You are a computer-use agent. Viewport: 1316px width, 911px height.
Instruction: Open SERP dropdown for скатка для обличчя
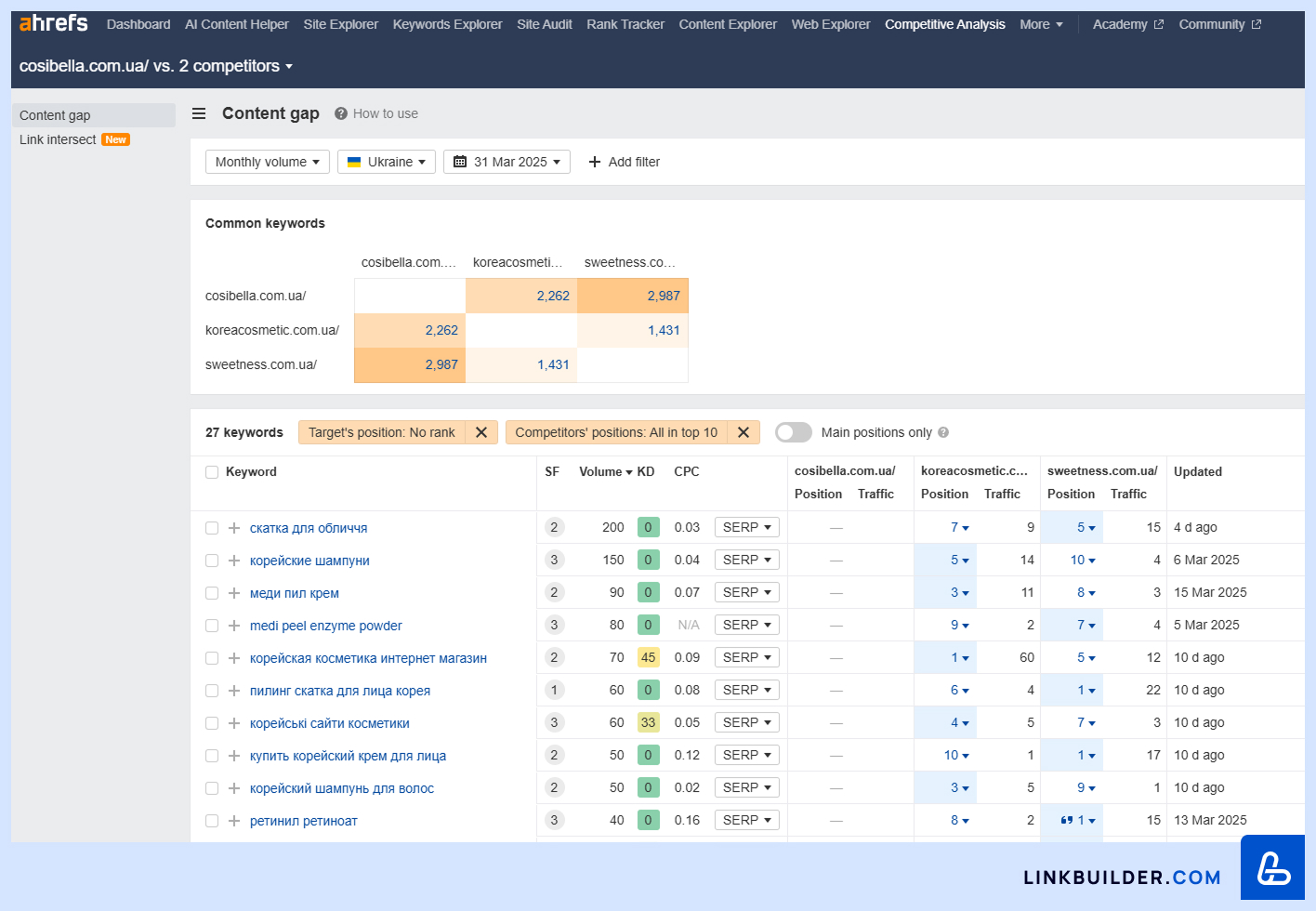point(747,527)
